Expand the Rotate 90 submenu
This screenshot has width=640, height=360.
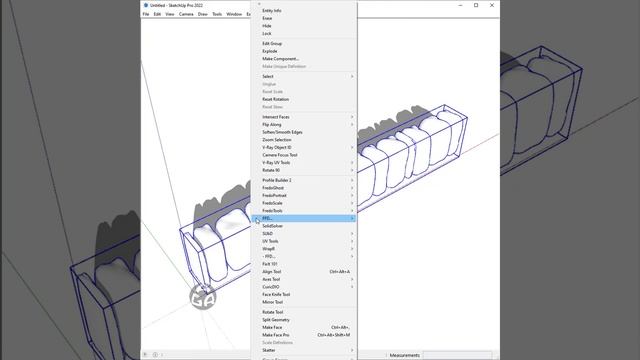click(x=304, y=170)
